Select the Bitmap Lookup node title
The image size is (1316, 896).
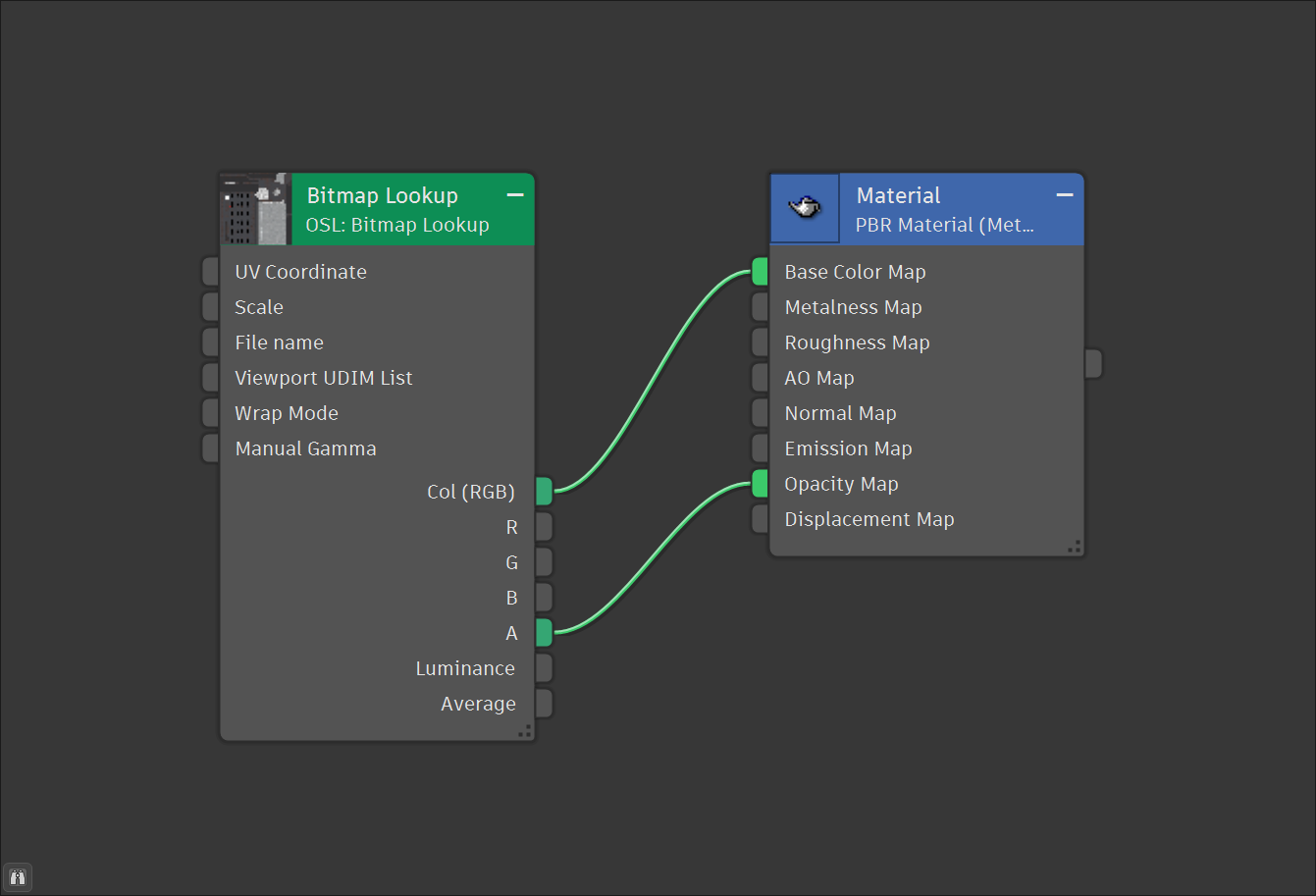click(x=383, y=195)
